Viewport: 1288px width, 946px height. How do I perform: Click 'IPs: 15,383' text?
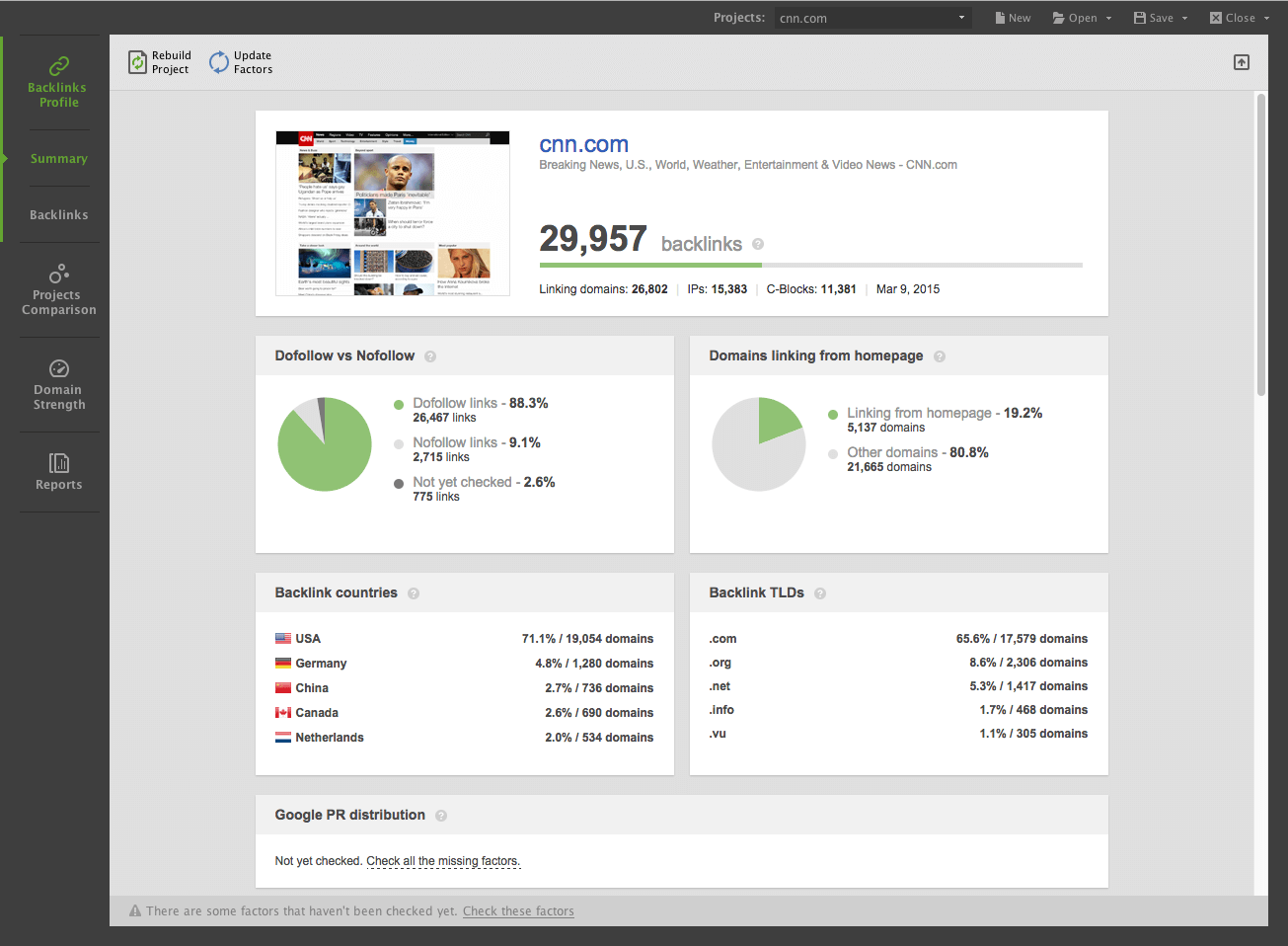pyautogui.click(x=718, y=289)
